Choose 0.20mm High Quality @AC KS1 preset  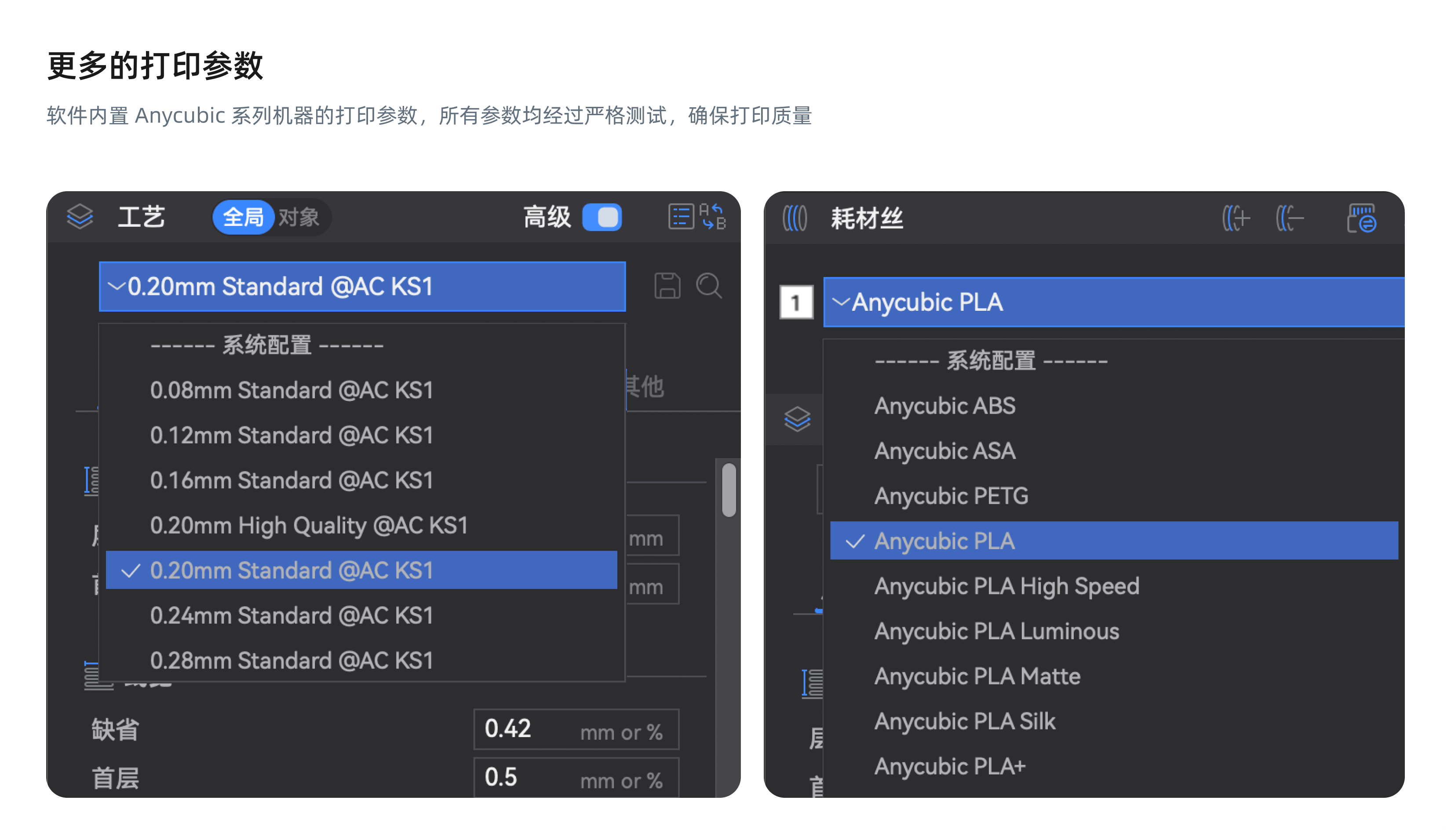[x=361, y=525]
